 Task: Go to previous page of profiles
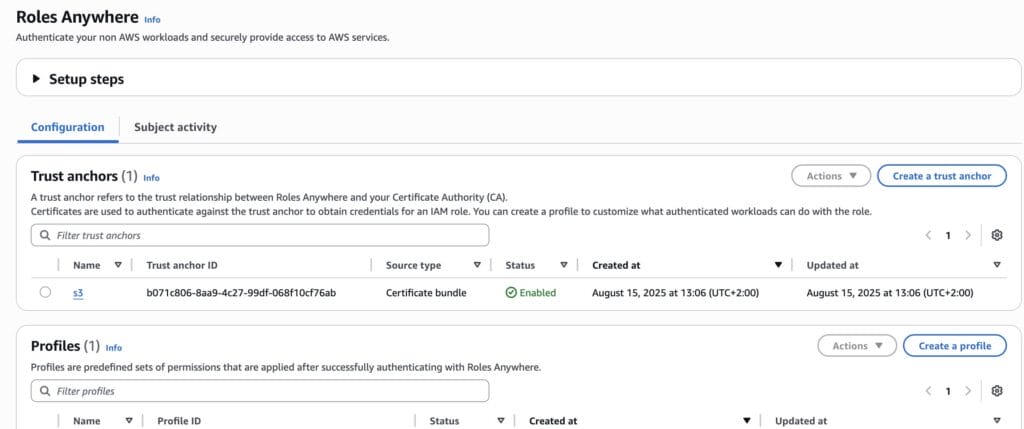point(928,391)
